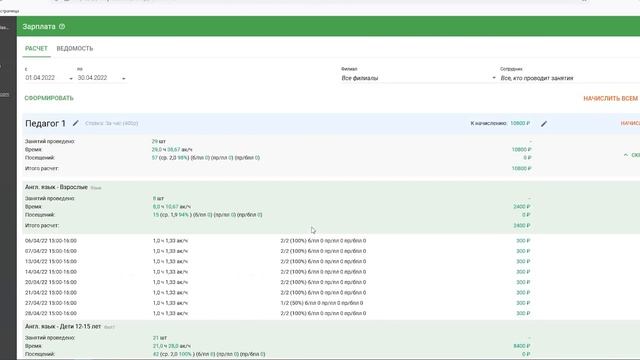Click the help icon next to Зарплата
This screenshot has height=360, width=640.
tap(62, 27)
